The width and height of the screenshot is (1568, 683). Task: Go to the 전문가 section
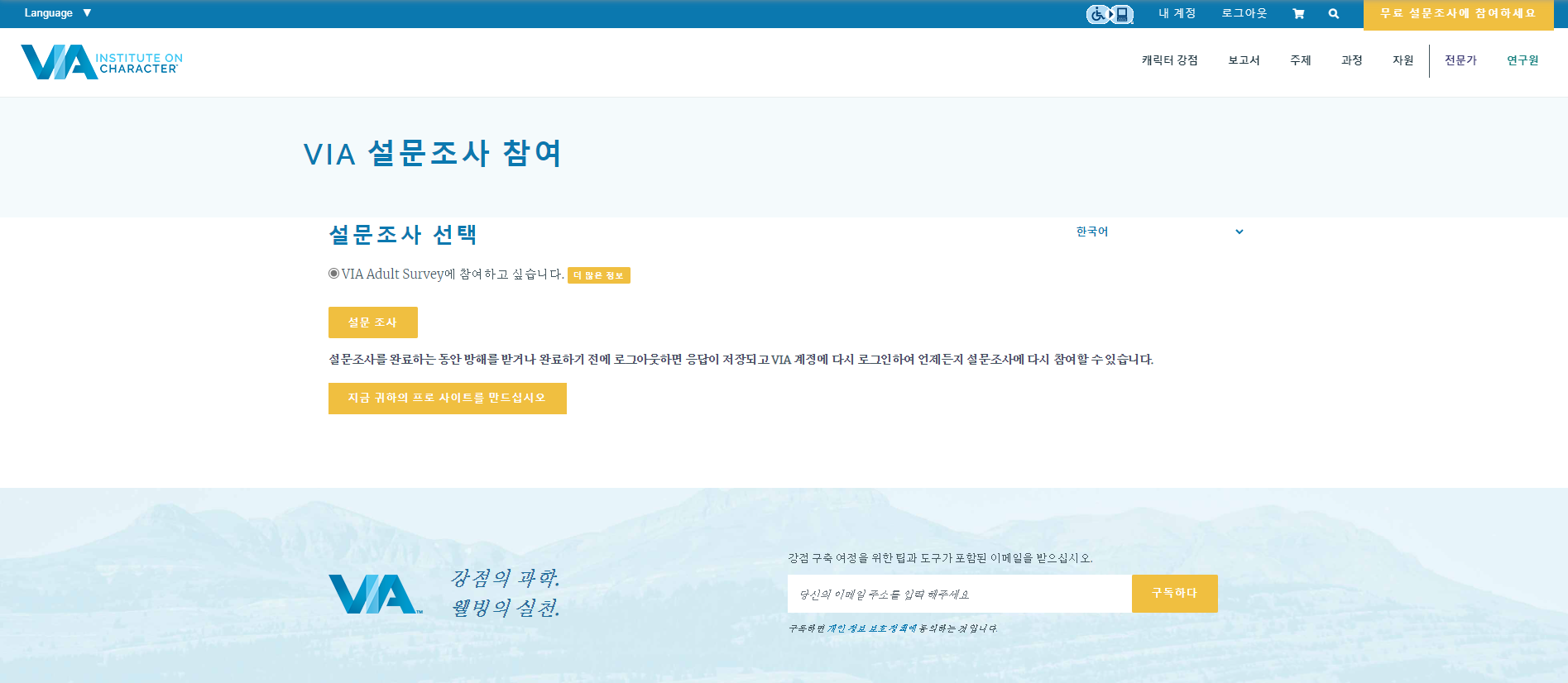tap(1460, 60)
